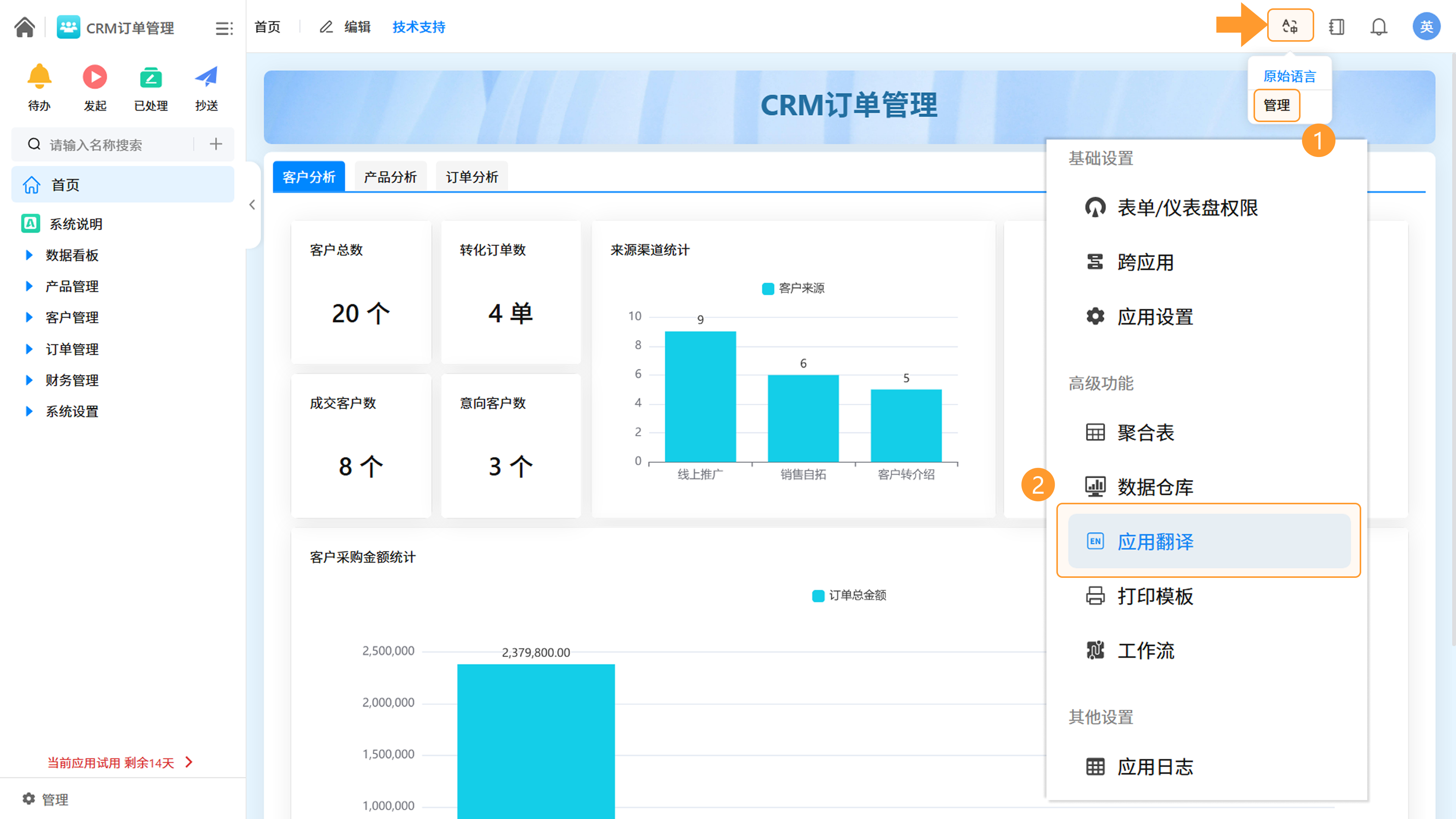Click the 客户总数 card
The width and height of the screenshot is (1456, 819).
click(361, 292)
